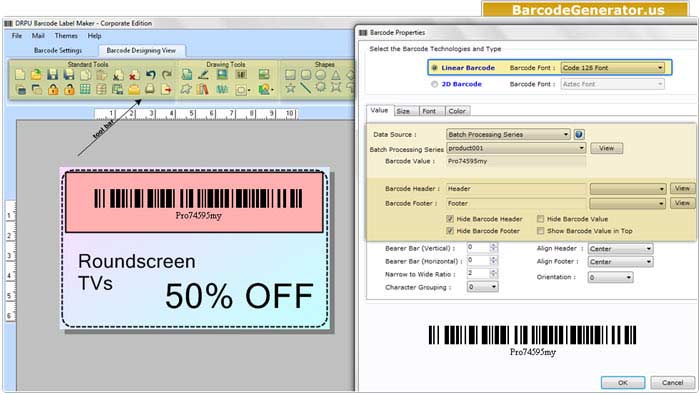
Task: Click the View button for Barcode Header
Action: [682, 188]
